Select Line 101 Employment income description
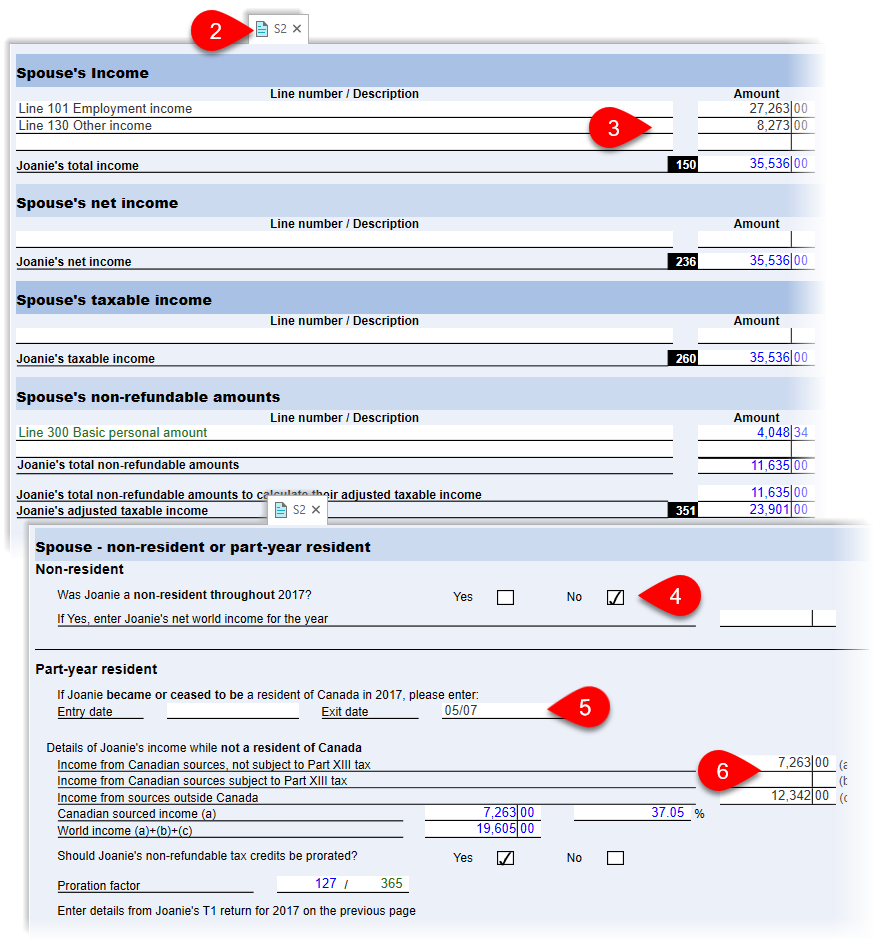 pos(344,109)
